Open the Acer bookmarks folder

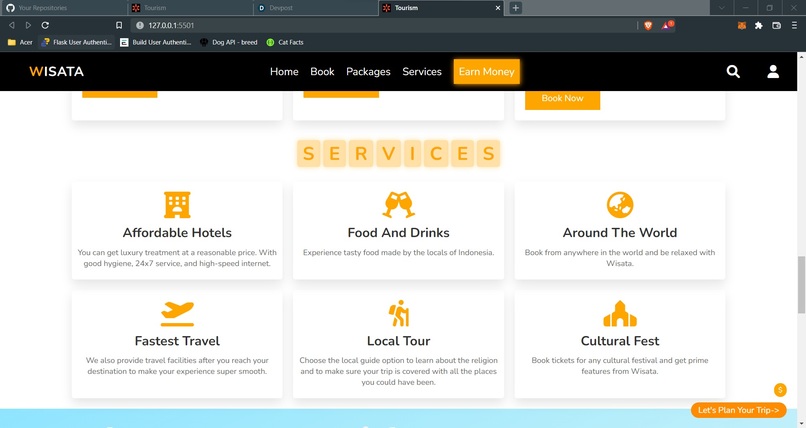(x=20, y=42)
